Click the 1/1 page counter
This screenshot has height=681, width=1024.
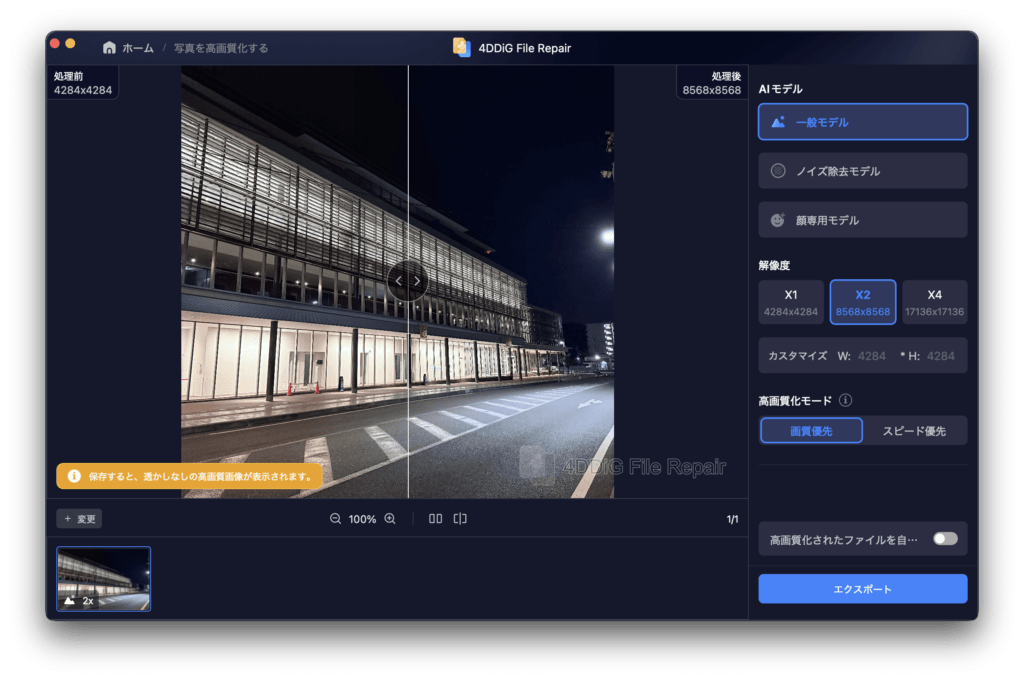click(x=733, y=519)
